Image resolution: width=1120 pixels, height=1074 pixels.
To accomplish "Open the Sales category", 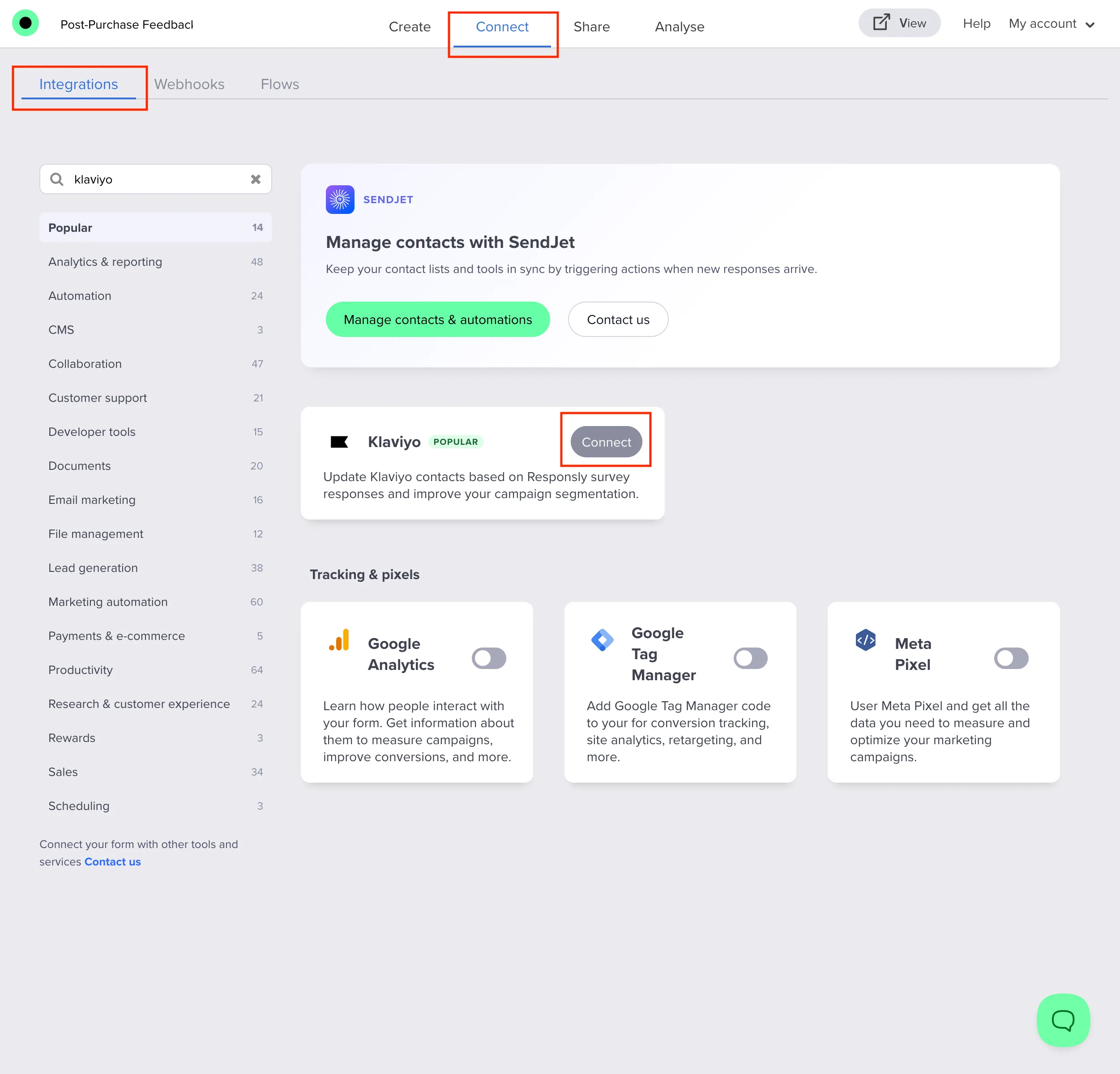I will 155,771.
